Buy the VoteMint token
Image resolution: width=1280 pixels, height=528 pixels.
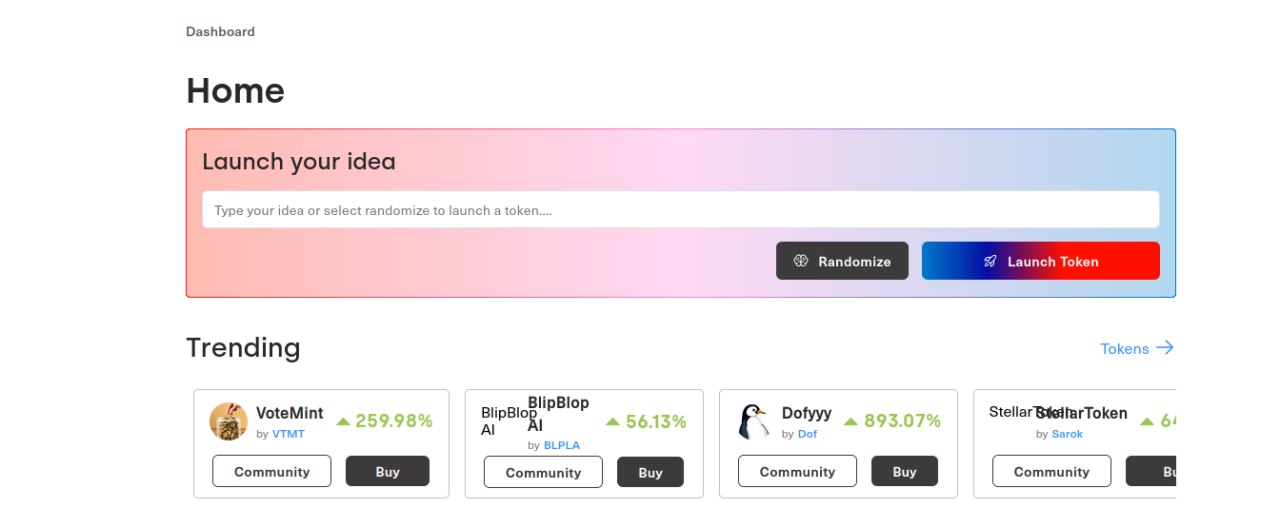coord(387,472)
